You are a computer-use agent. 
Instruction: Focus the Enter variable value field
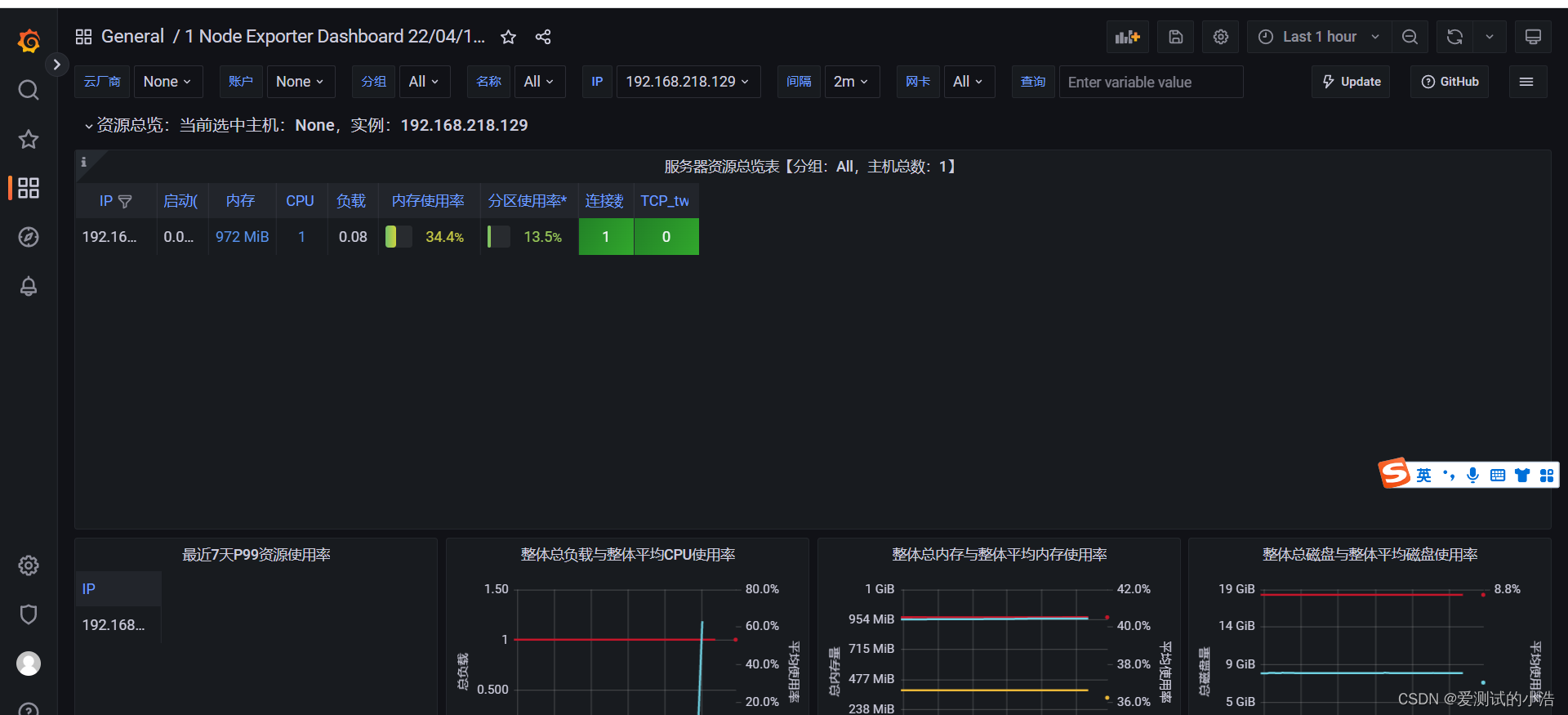(1151, 82)
